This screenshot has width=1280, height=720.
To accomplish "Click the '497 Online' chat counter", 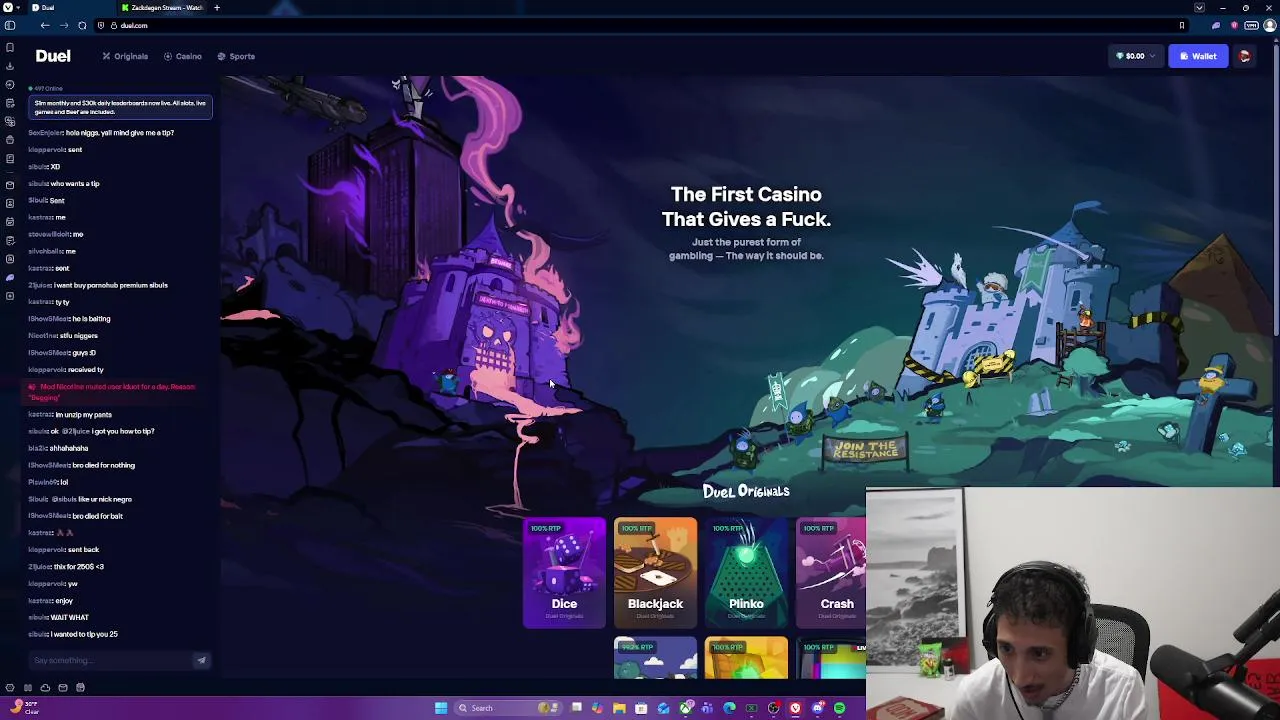I will pyautogui.click(x=46, y=88).
